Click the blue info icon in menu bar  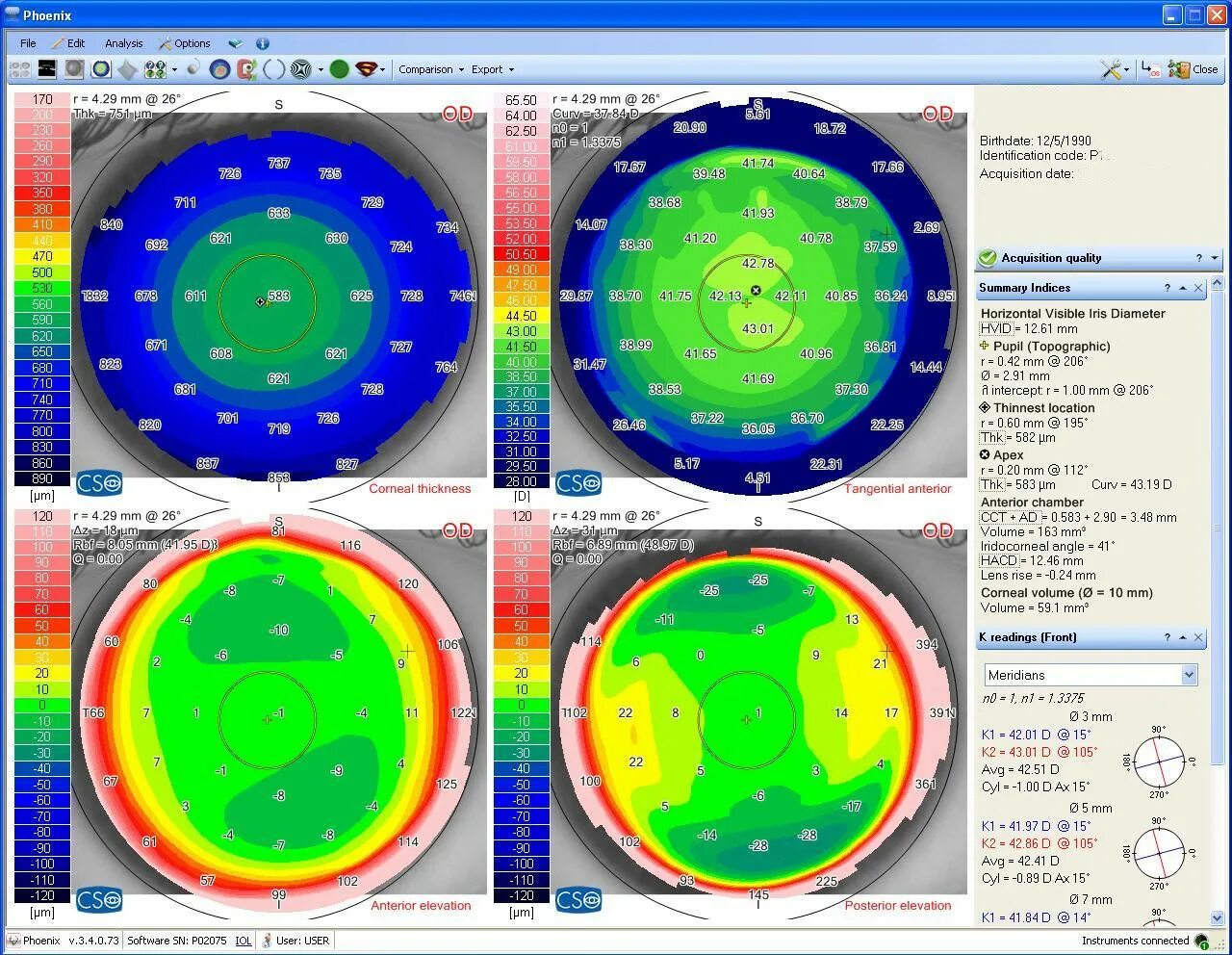point(262,43)
